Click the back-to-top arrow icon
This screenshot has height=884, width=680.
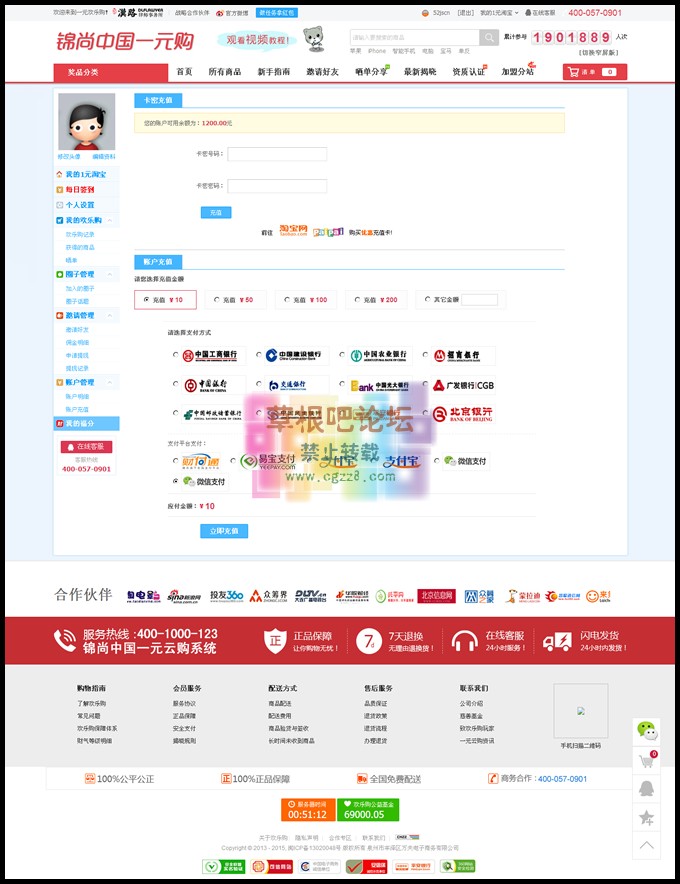tap(647, 845)
